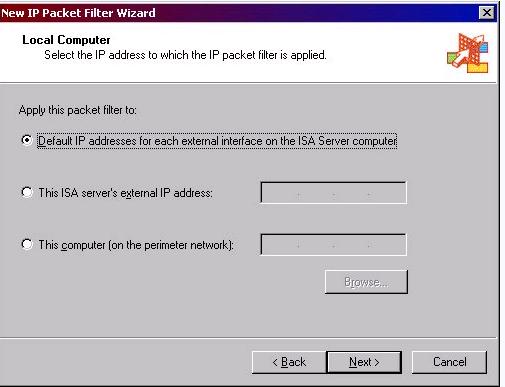505x387 pixels.
Task: Click the 'New IP Packet Filter Wizard' title bar
Action: (x=233, y=13)
